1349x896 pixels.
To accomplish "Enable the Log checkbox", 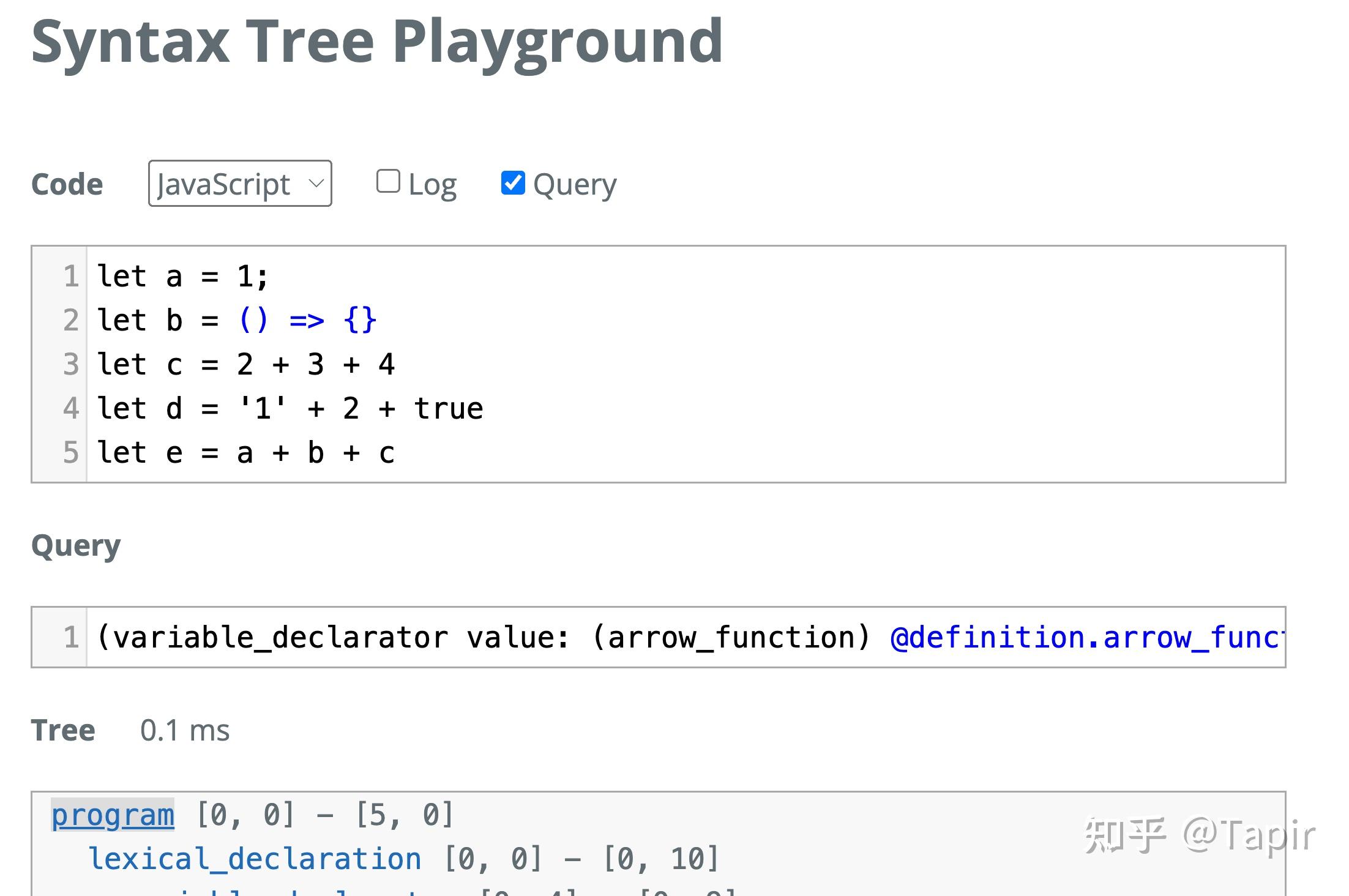I will pyautogui.click(x=388, y=182).
